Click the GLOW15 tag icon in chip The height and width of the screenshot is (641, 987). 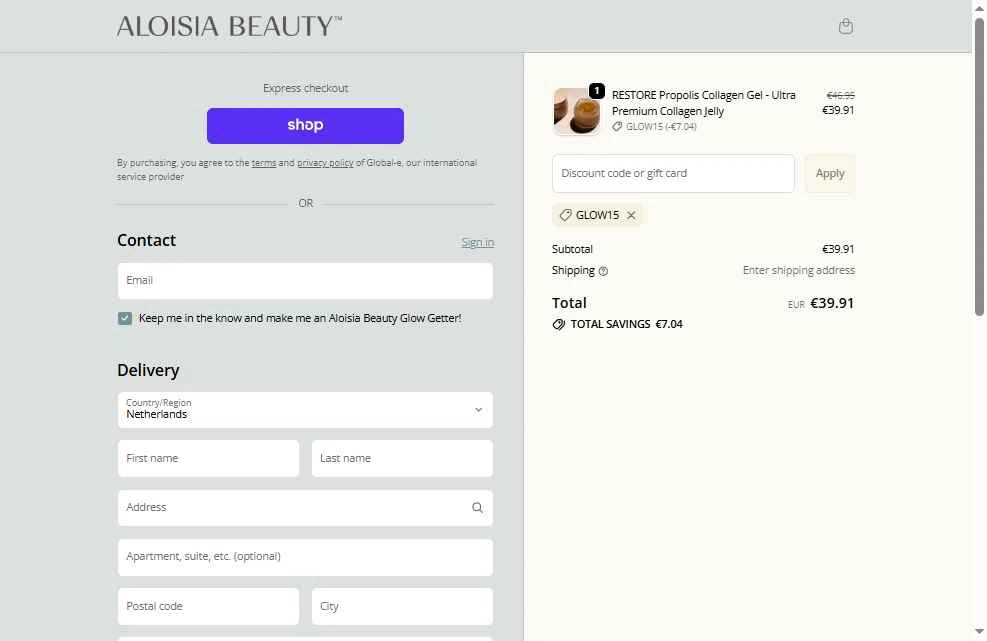[x=565, y=215]
